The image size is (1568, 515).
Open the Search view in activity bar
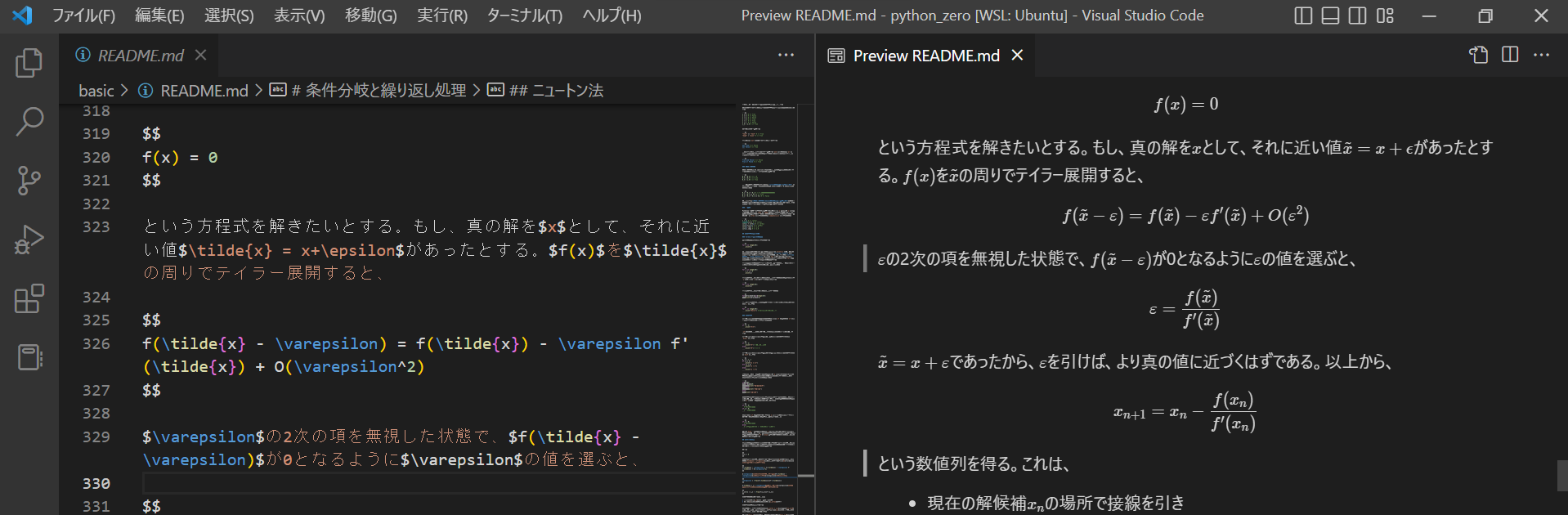coord(29,122)
